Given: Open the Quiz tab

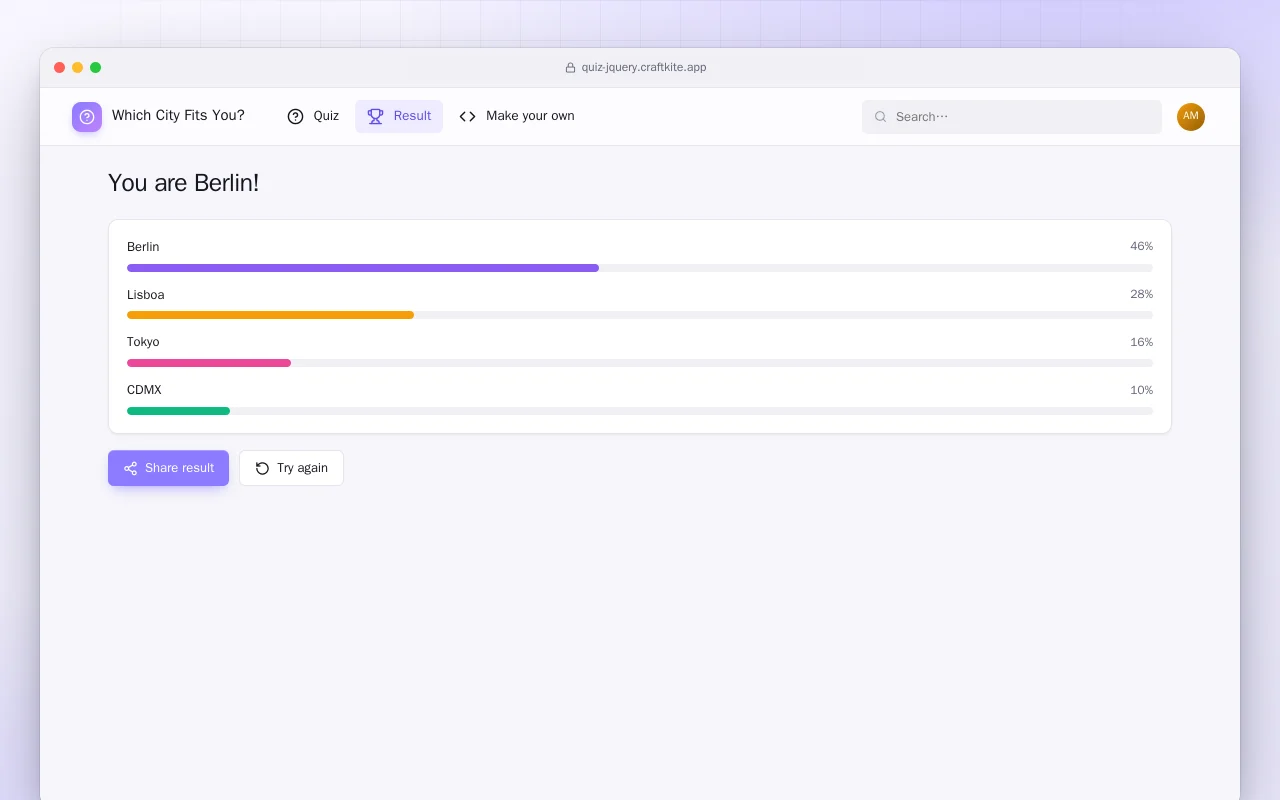Looking at the screenshot, I should pos(313,116).
